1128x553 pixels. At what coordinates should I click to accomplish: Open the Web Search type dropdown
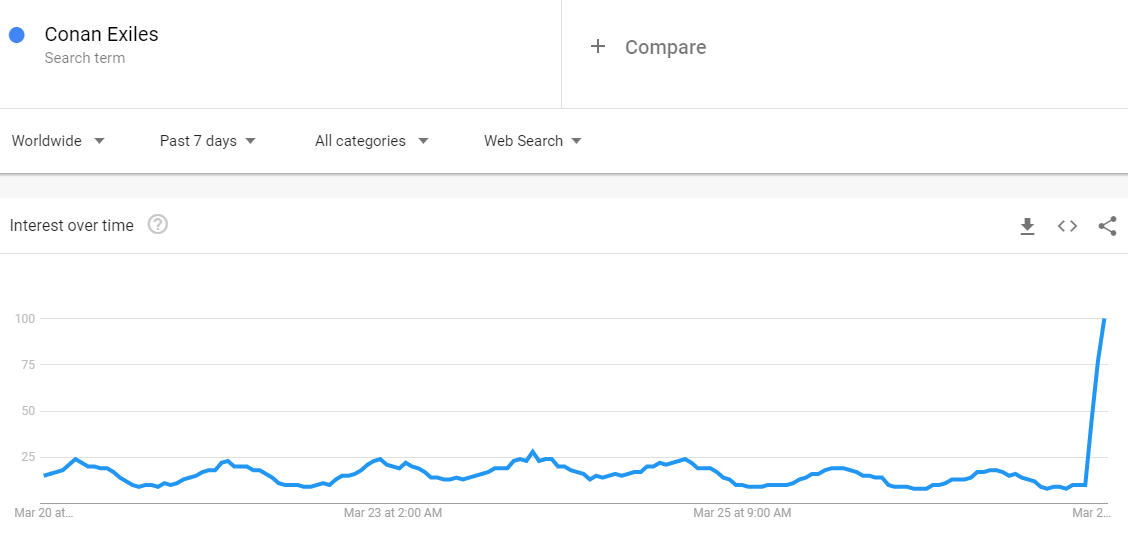[533, 141]
